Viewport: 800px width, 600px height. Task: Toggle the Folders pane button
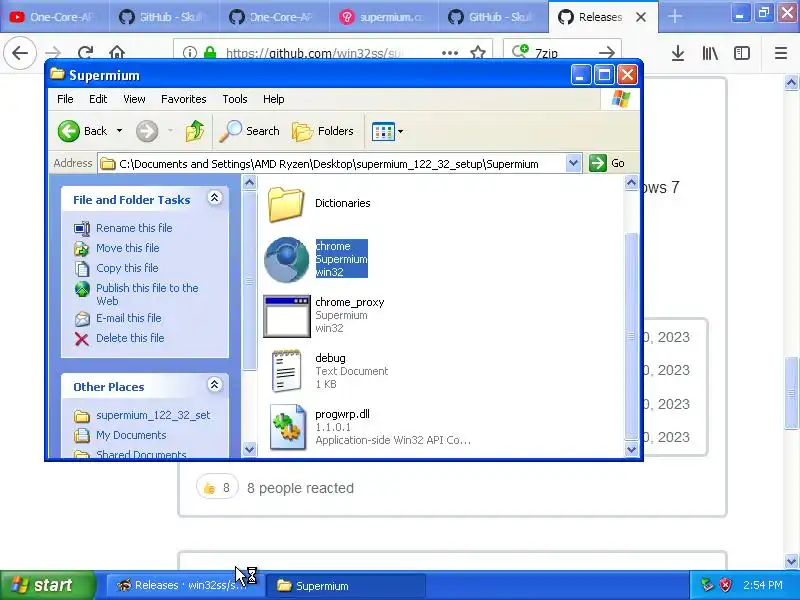(x=322, y=131)
